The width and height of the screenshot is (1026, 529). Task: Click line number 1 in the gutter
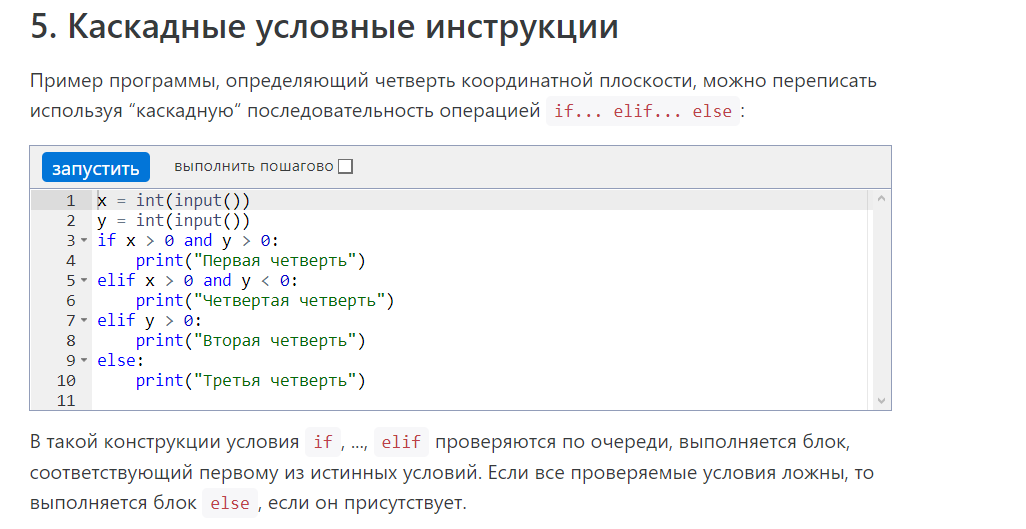71,200
